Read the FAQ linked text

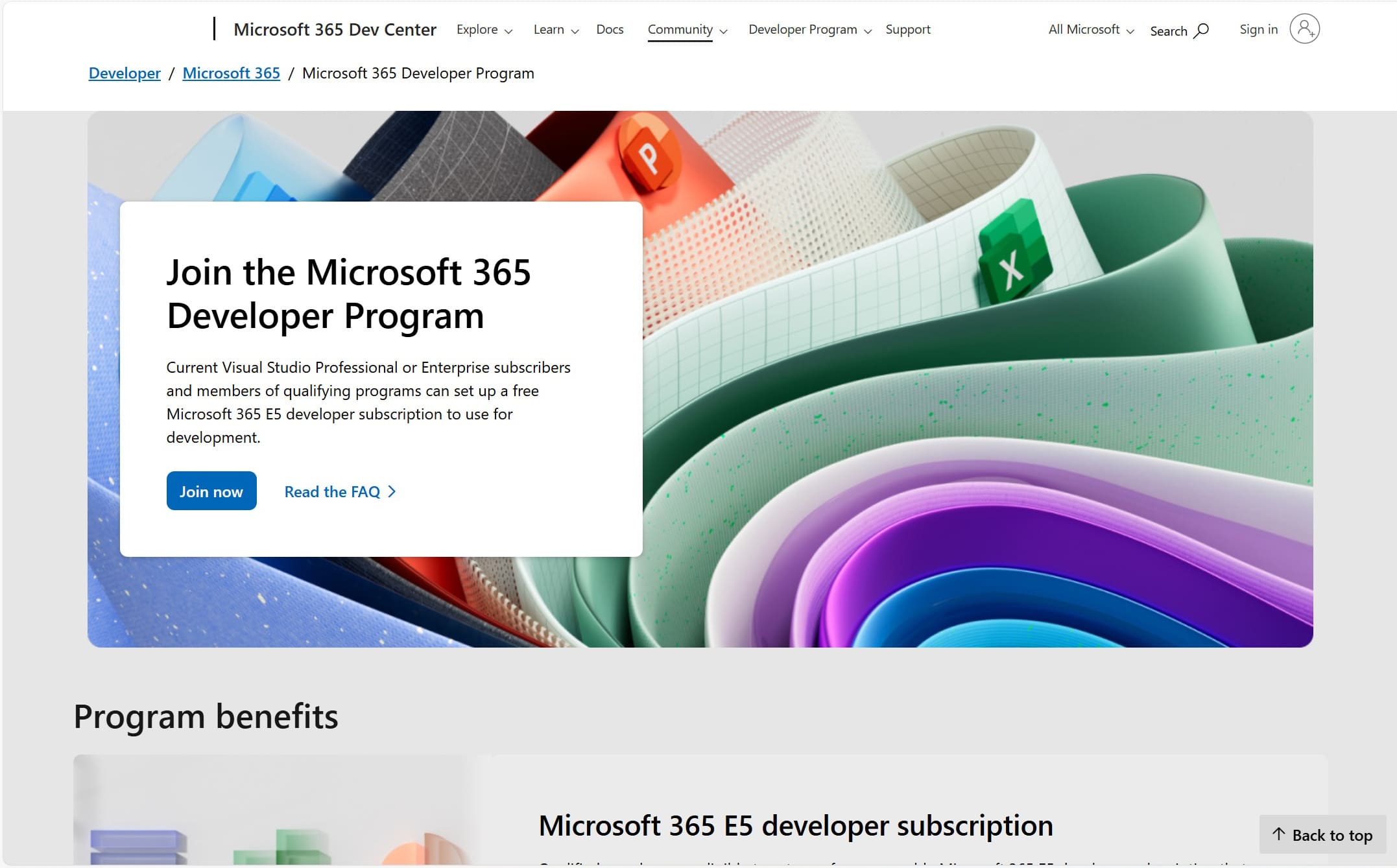[339, 491]
